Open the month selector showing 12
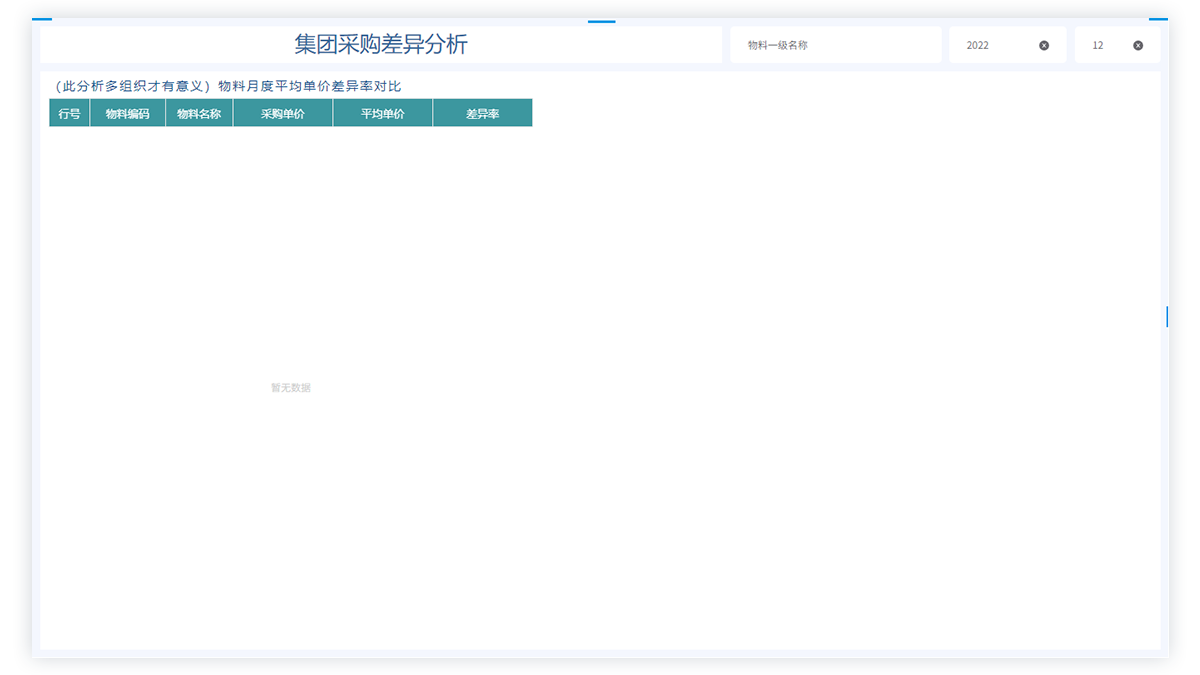This screenshot has height=675, width=1200. [1117, 45]
